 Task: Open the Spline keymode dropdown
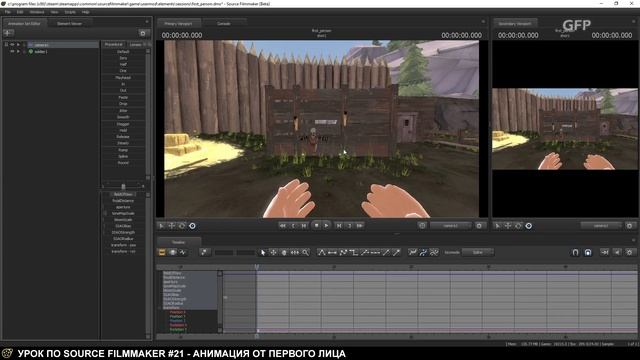click(x=478, y=253)
